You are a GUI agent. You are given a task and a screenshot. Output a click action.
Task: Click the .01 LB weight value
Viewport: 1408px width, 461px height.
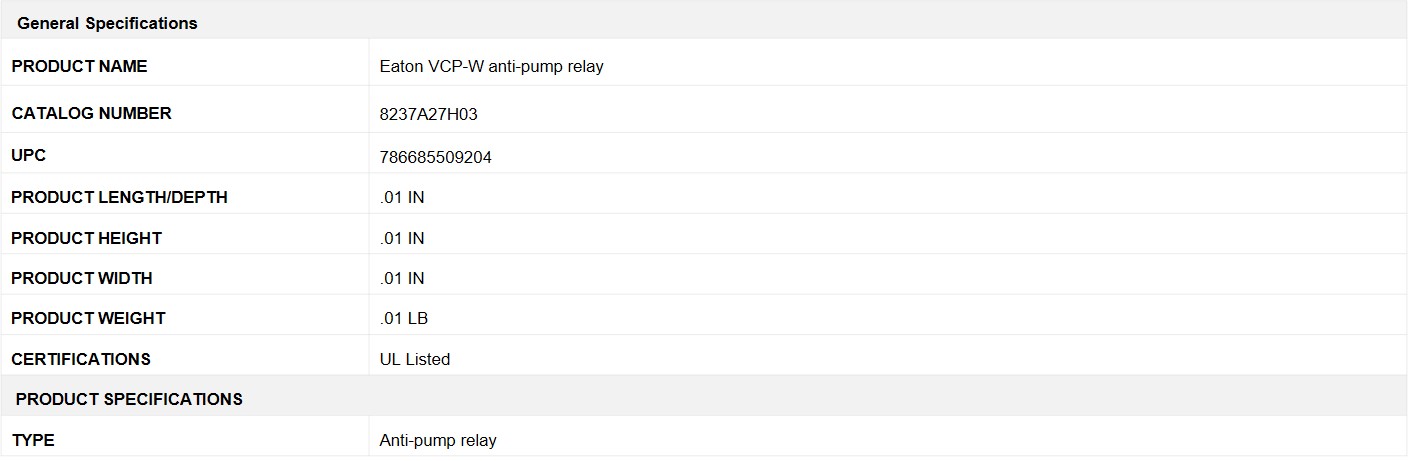point(404,319)
